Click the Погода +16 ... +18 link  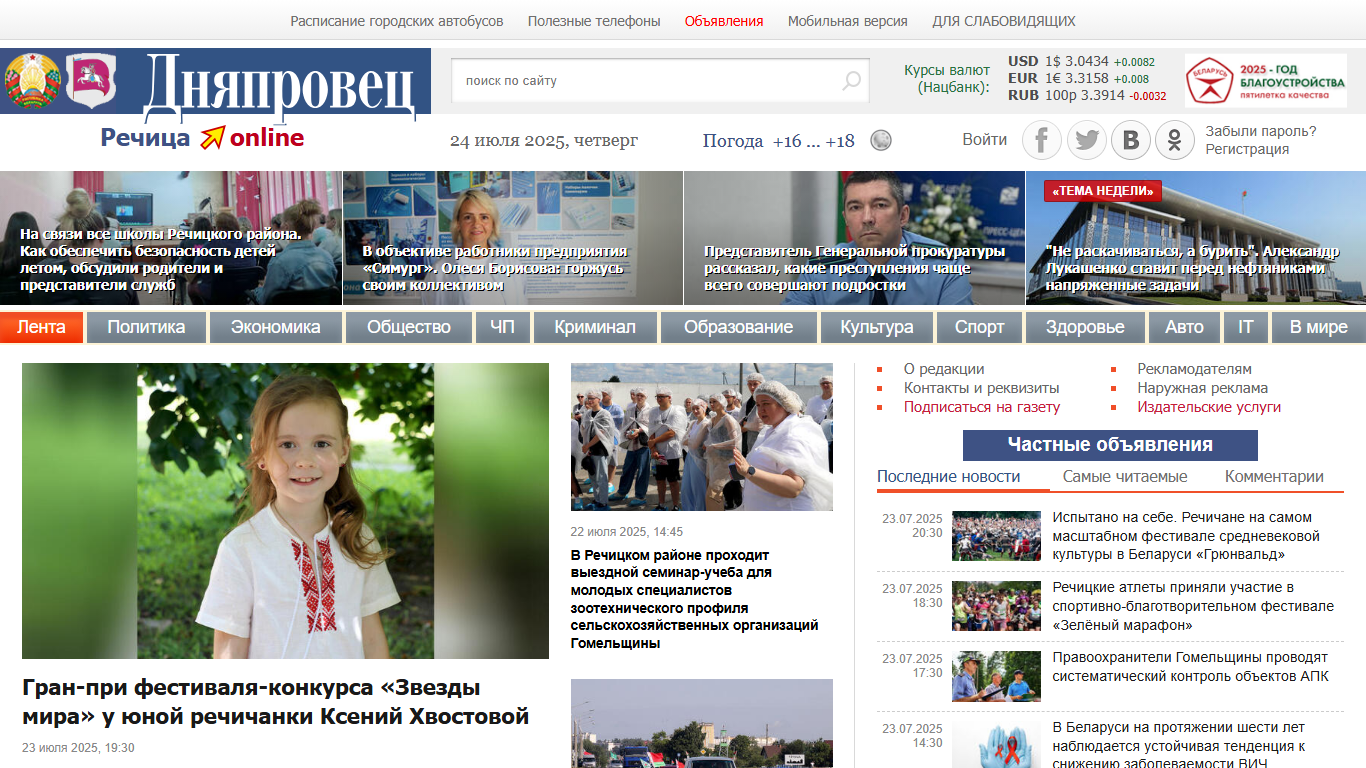click(779, 141)
